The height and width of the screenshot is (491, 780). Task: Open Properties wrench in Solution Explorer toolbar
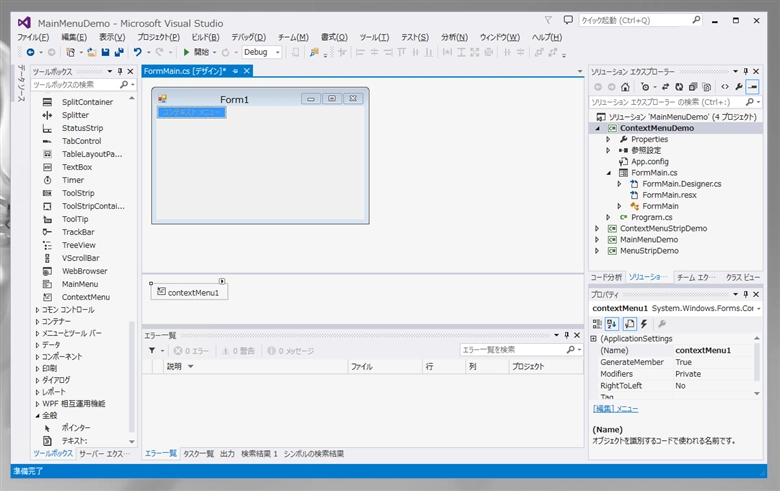739,87
